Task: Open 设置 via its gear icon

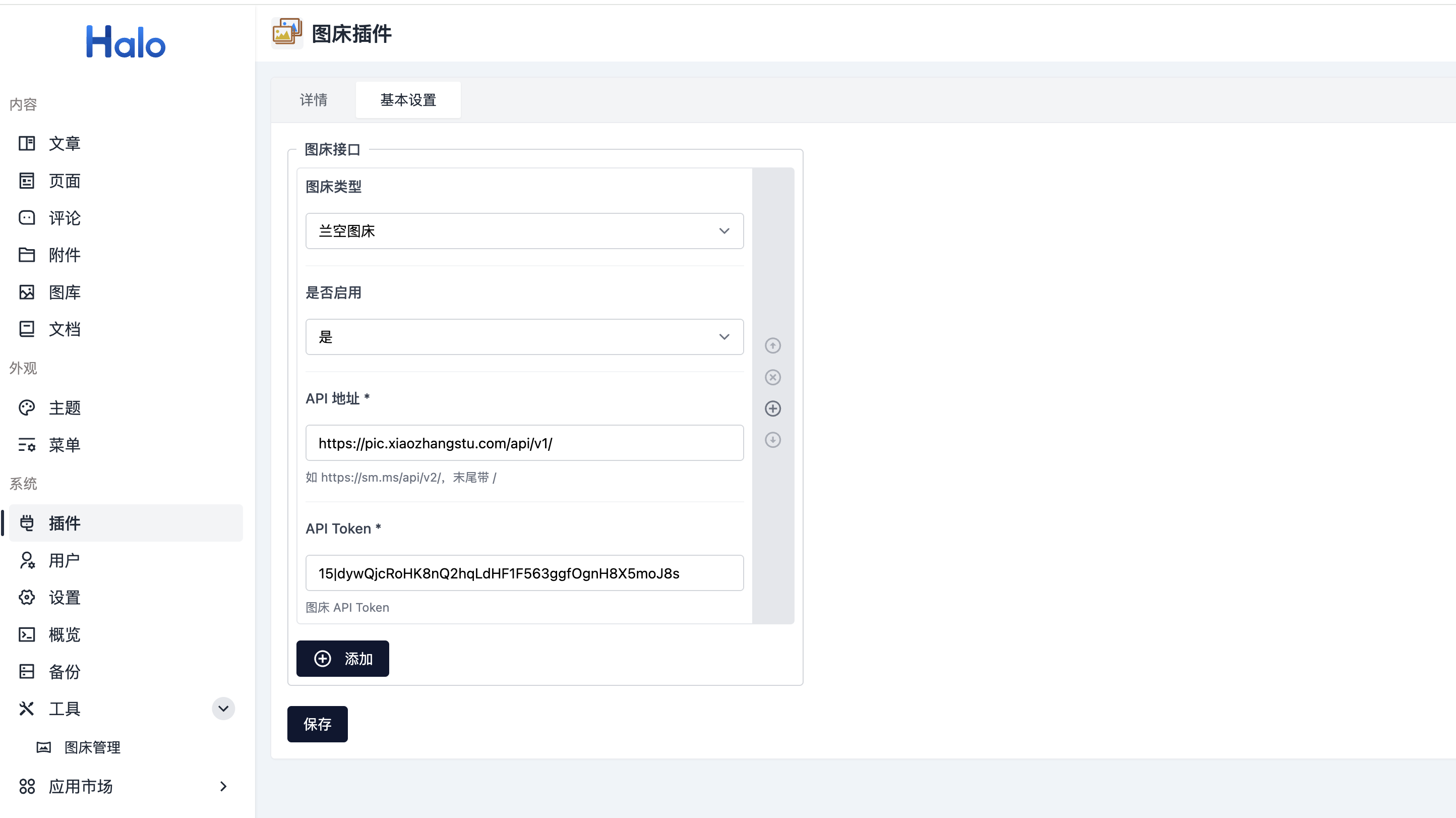Action: pyautogui.click(x=27, y=598)
